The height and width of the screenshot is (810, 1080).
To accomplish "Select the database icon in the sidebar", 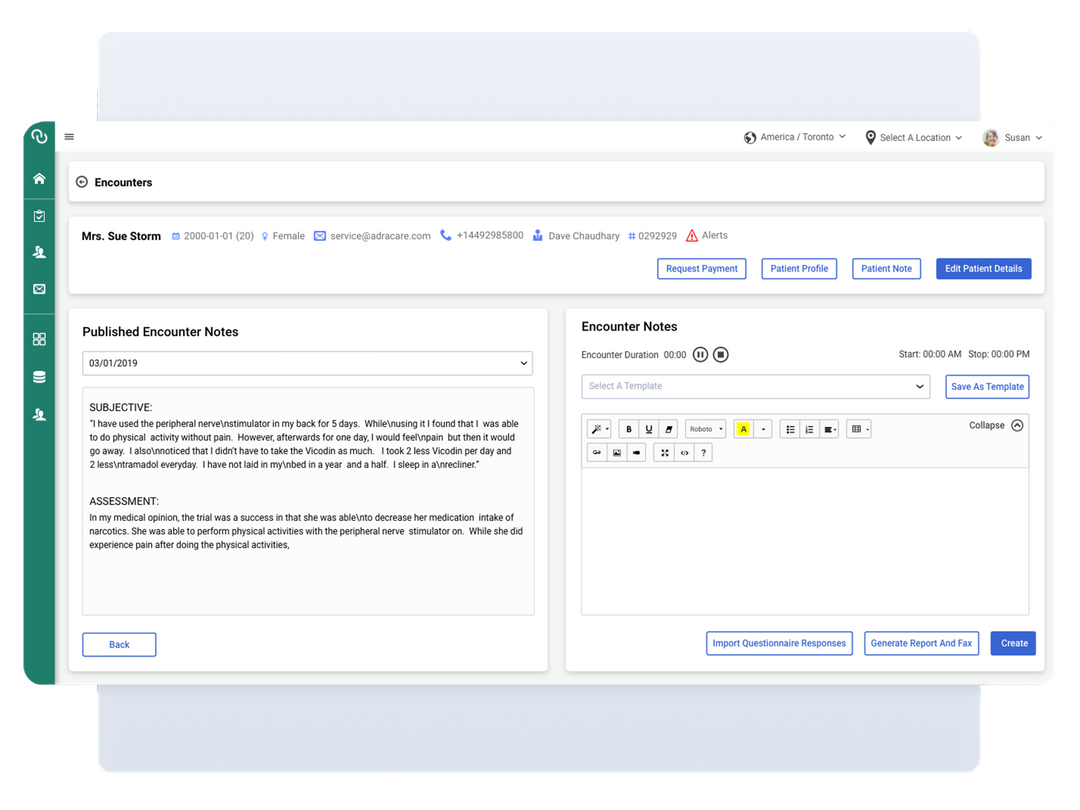I will click(x=39, y=376).
